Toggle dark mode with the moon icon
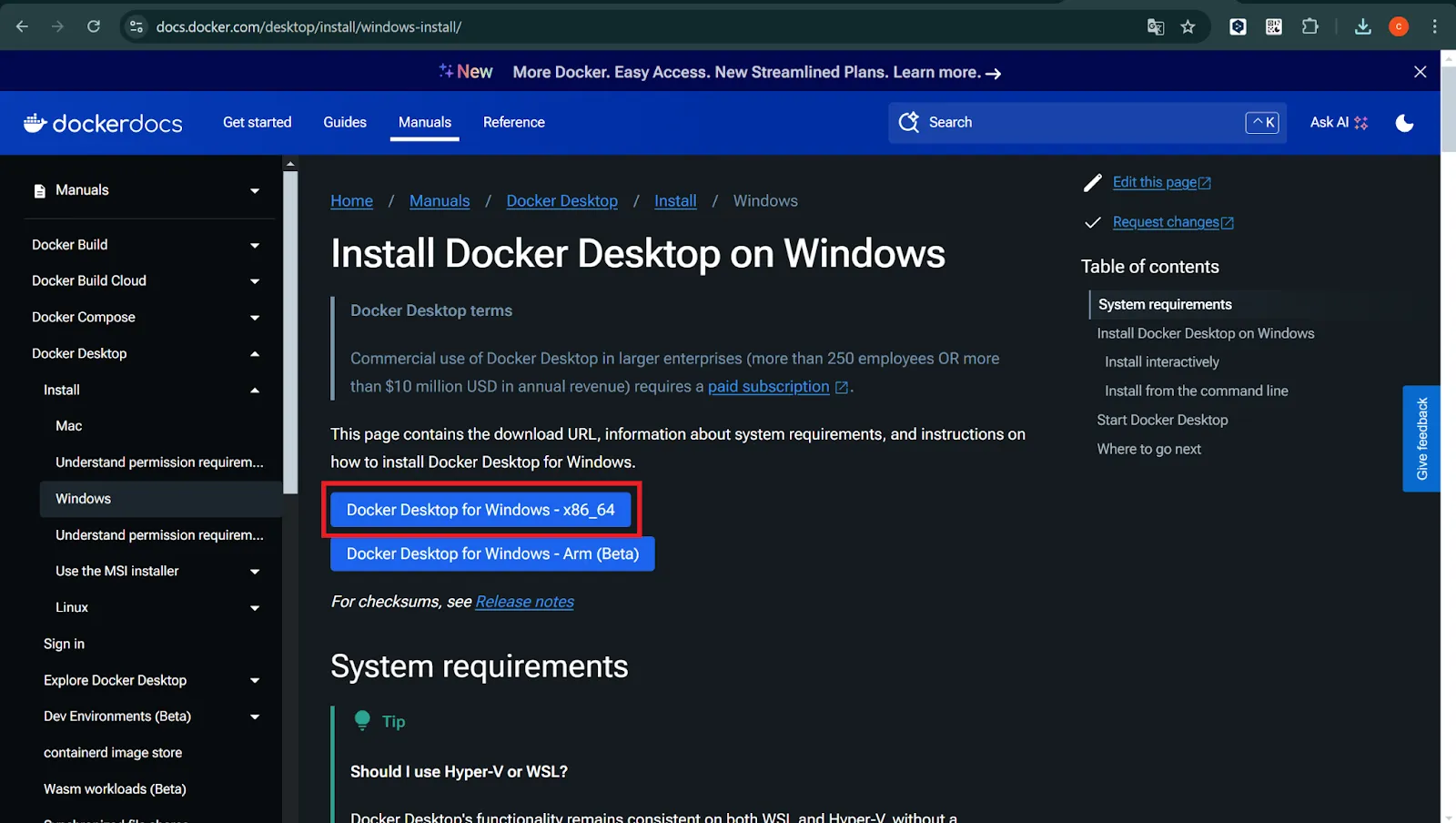This screenshot has height=823, width=1456. coord(1403,123)
